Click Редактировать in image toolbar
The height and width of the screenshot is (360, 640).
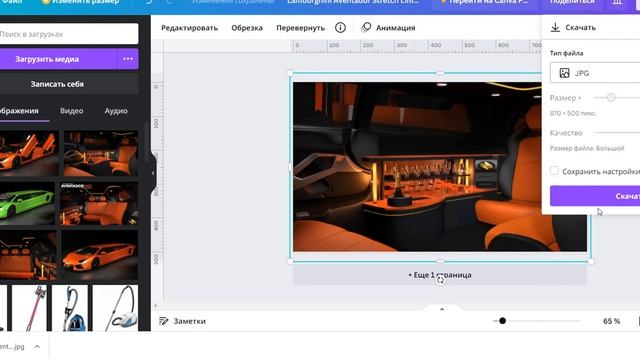pos(189,28)
